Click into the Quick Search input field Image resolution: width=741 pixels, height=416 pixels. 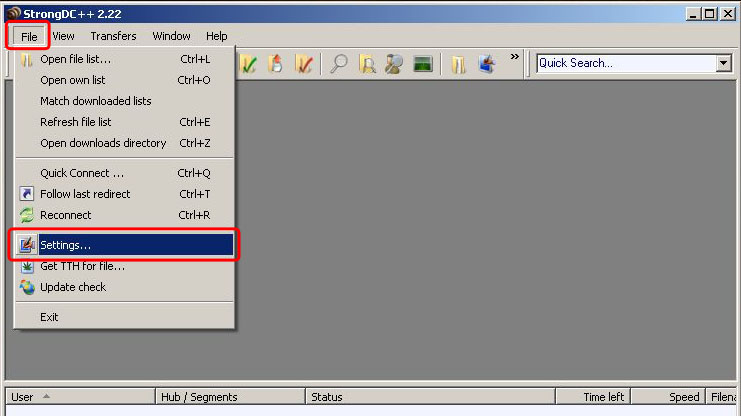coord(626,63)
